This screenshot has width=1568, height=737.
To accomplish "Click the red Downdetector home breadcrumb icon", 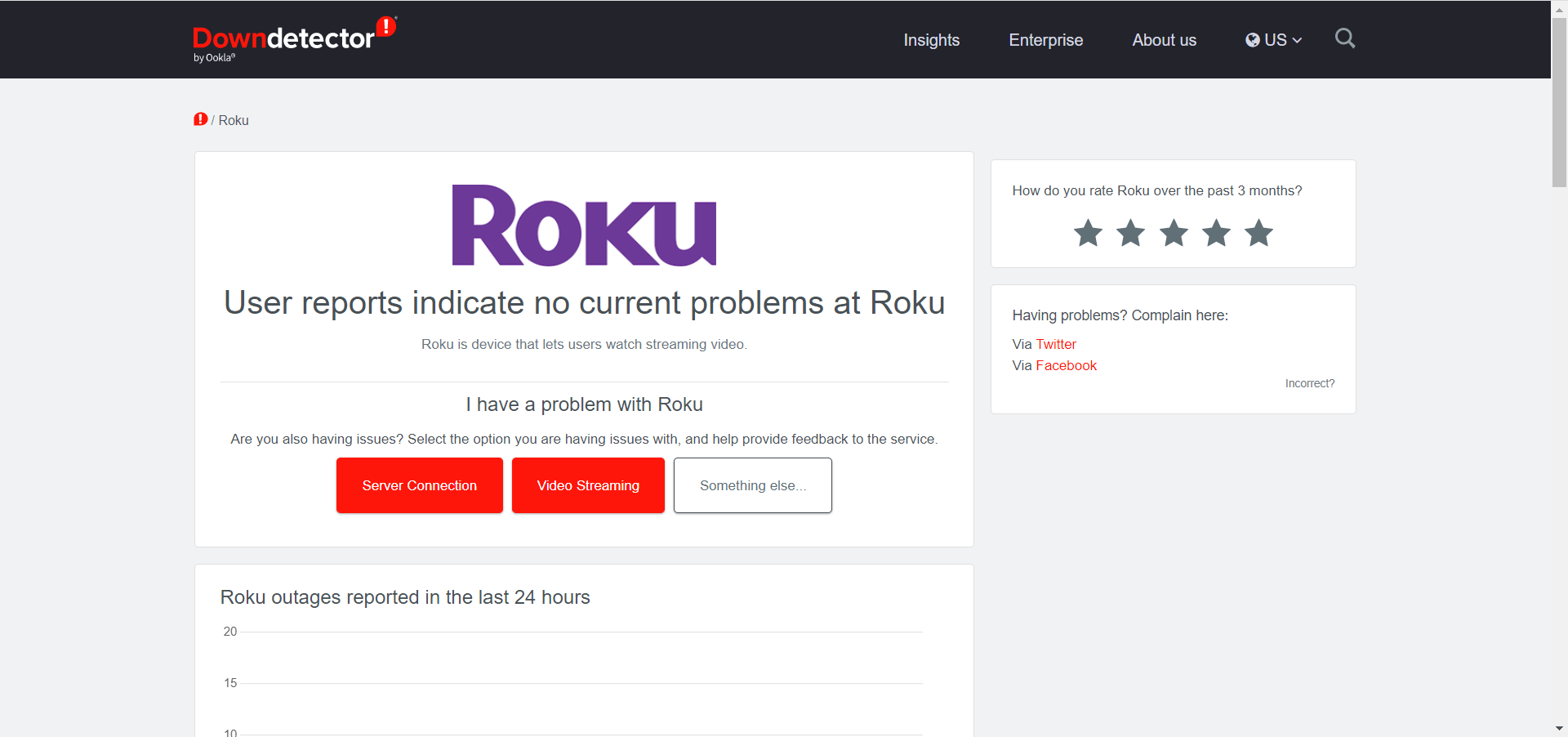I will coord(200,119).
